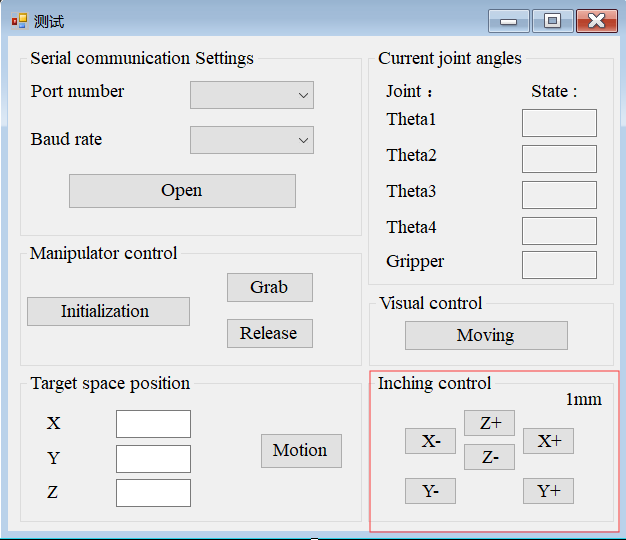Minimize the 测试 window
626x540 pixels.
click(x=509, y=22)
